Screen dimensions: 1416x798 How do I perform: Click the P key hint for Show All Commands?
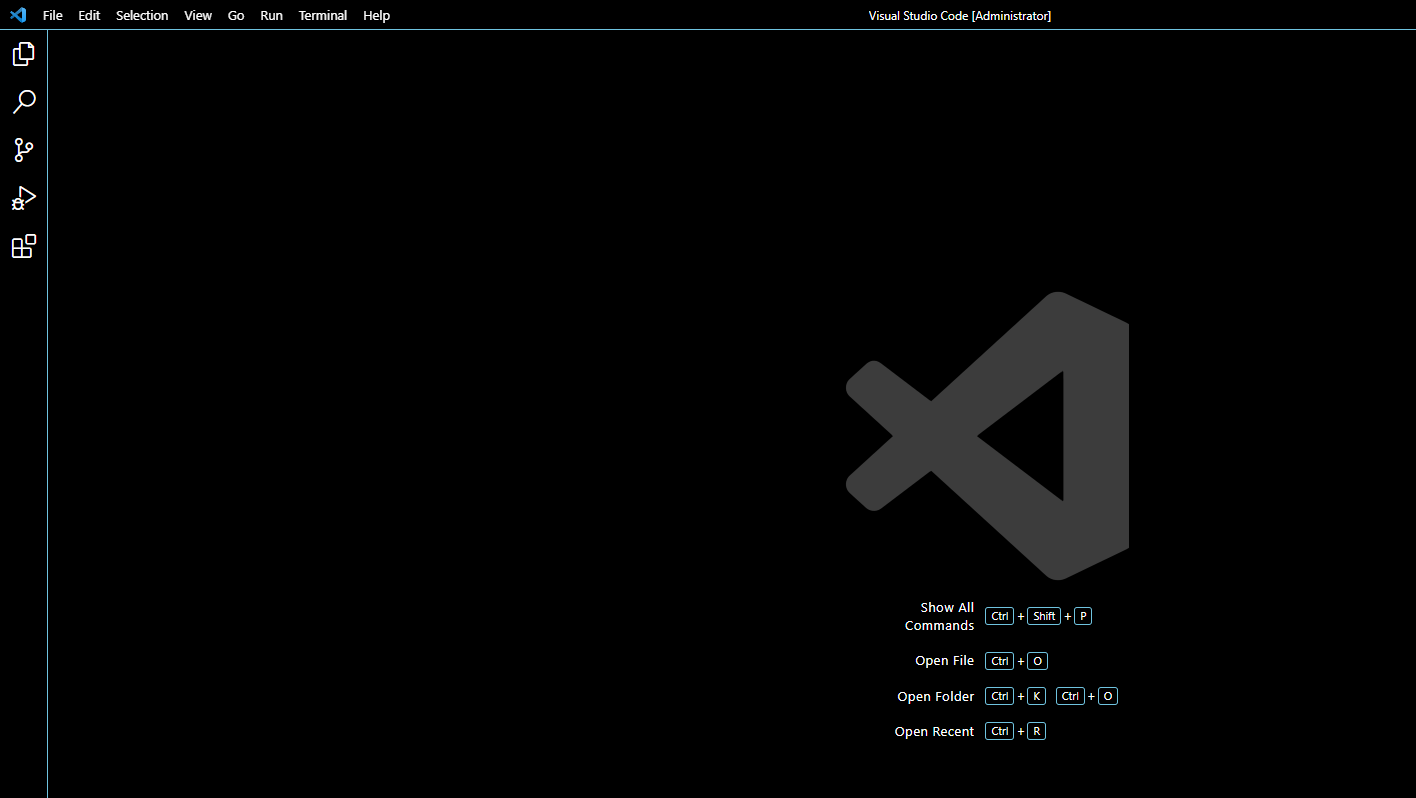[x=1083, y=616]
